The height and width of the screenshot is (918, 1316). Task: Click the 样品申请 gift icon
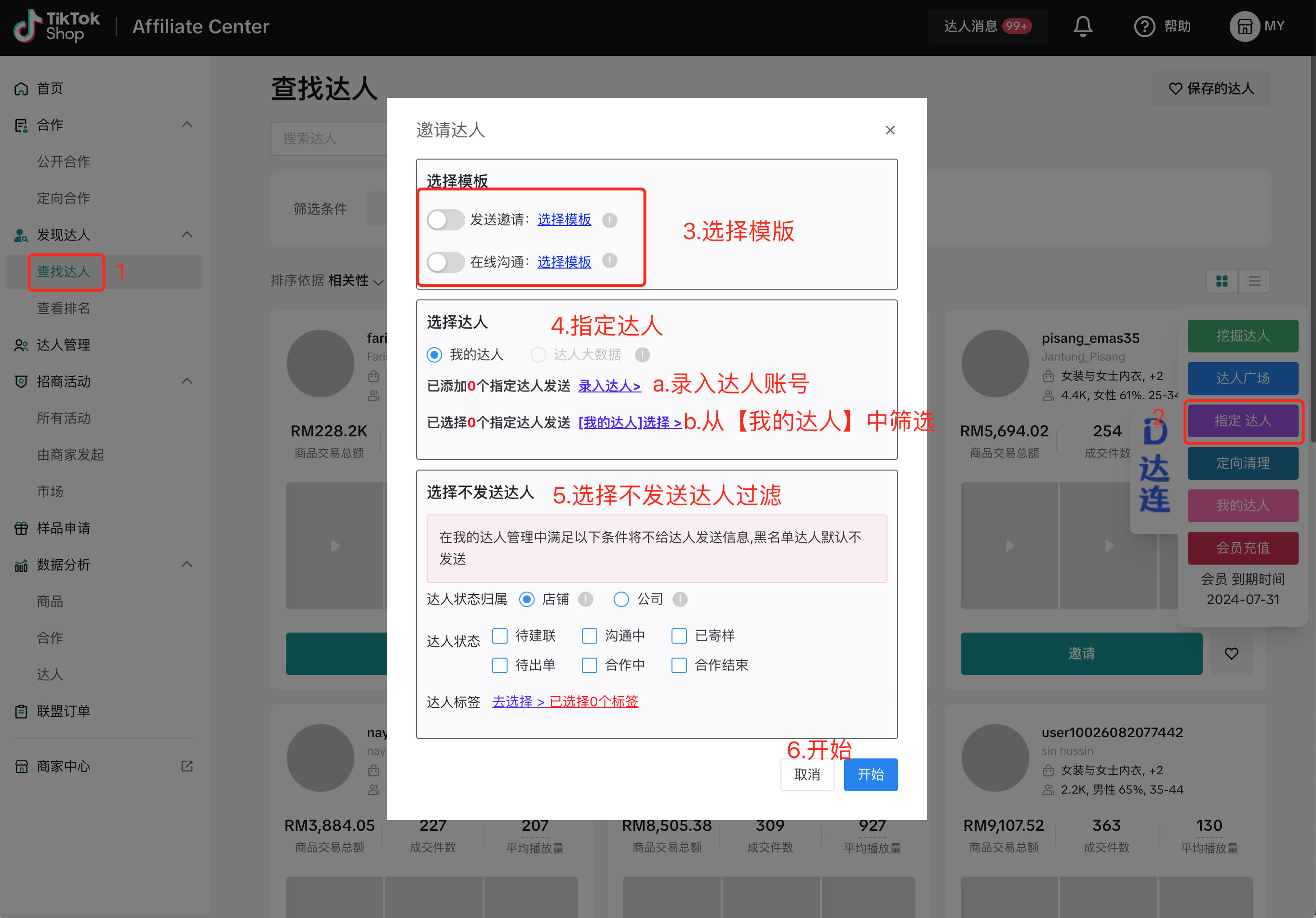tap(21, 528)
